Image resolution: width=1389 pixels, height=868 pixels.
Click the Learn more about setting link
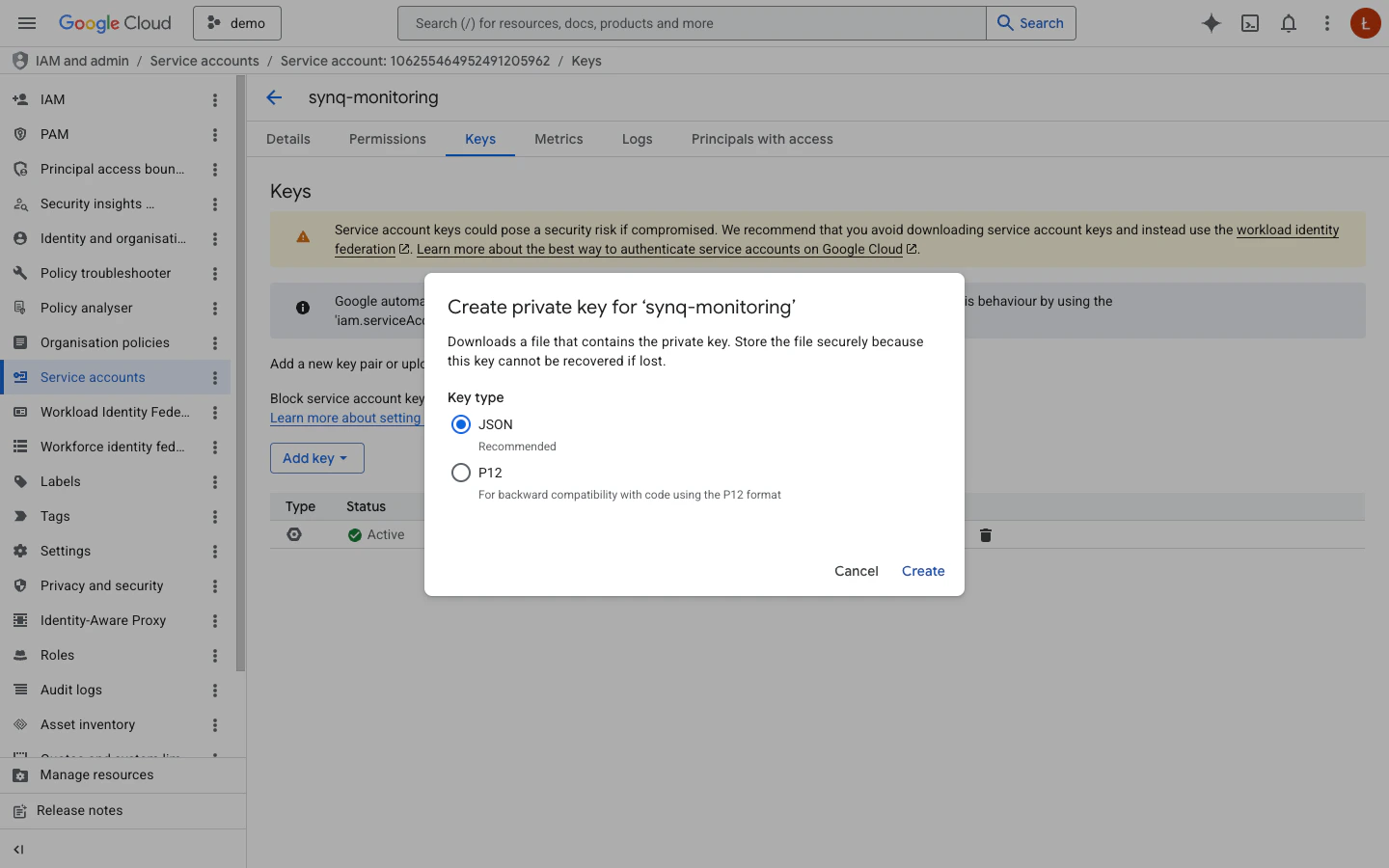tap(345, 418)
